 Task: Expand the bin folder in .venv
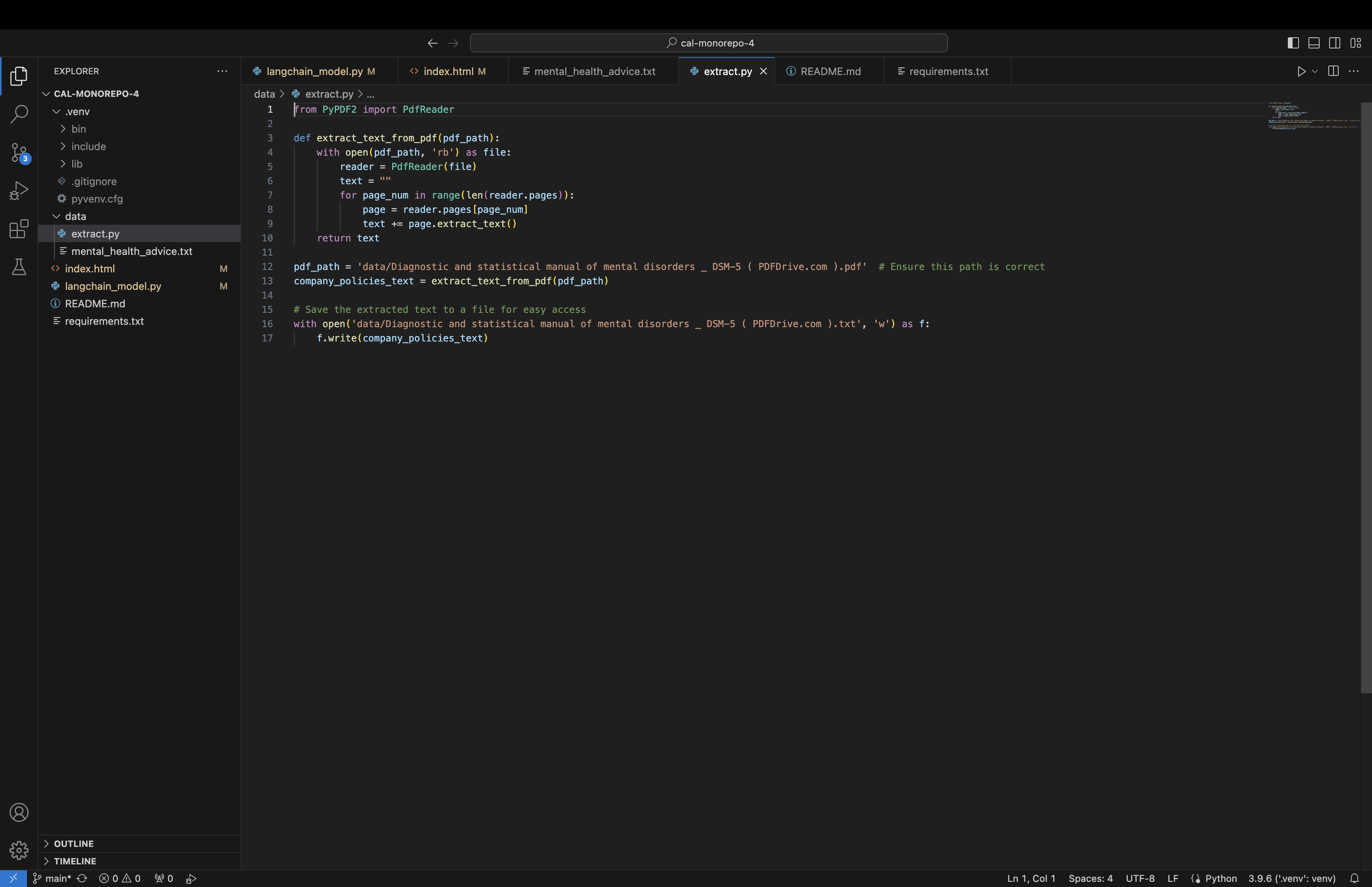78,129
